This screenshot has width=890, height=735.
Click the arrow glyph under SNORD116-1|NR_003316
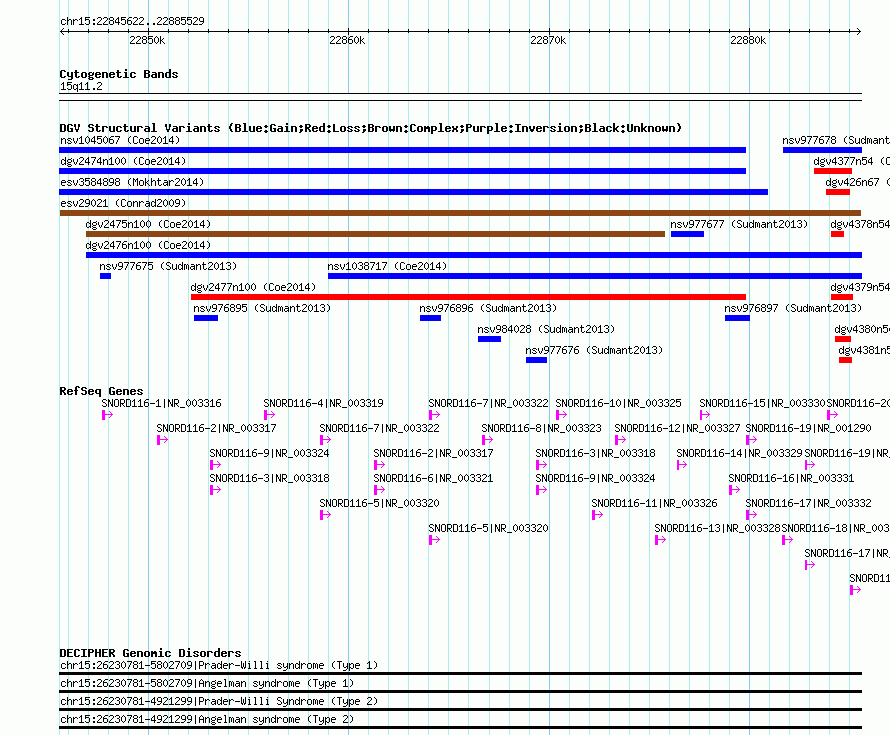(107, 415)
